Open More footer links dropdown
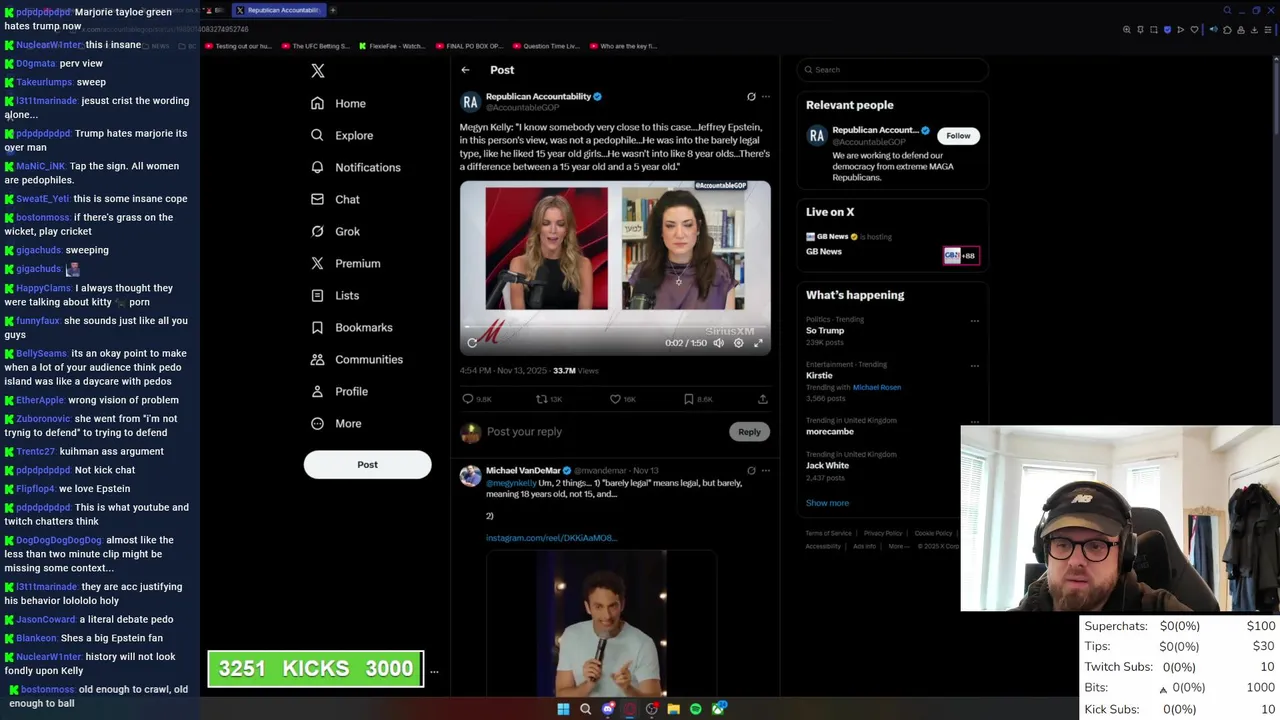The image size is (1280, 720). click(x=898, y=546)
